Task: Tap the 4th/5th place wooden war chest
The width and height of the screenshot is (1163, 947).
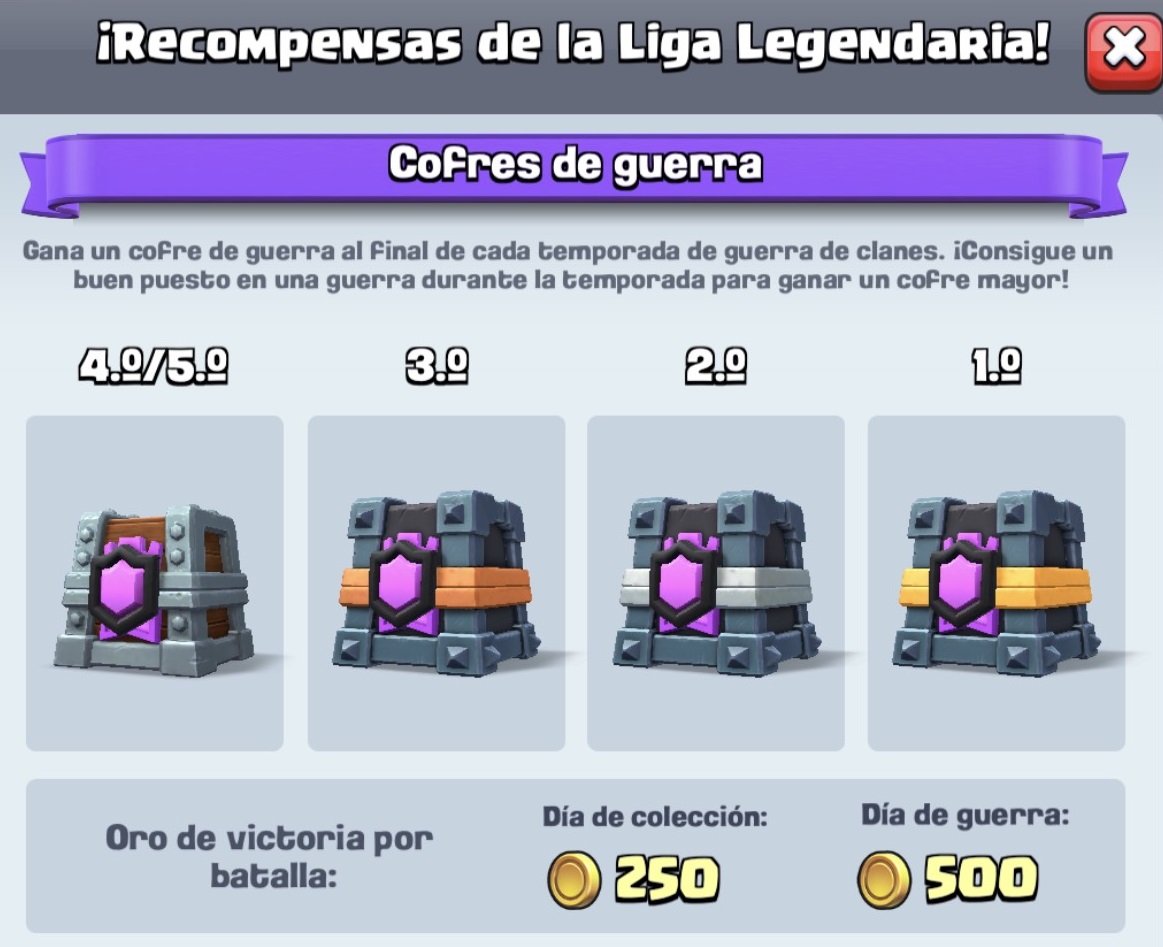Action: pyautogui.click(x=154, y=590)
